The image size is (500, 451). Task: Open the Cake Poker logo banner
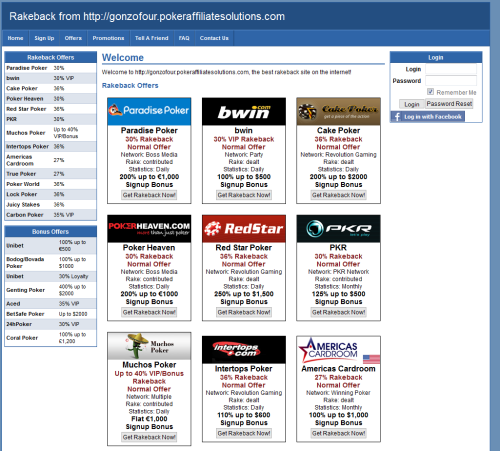338,111
